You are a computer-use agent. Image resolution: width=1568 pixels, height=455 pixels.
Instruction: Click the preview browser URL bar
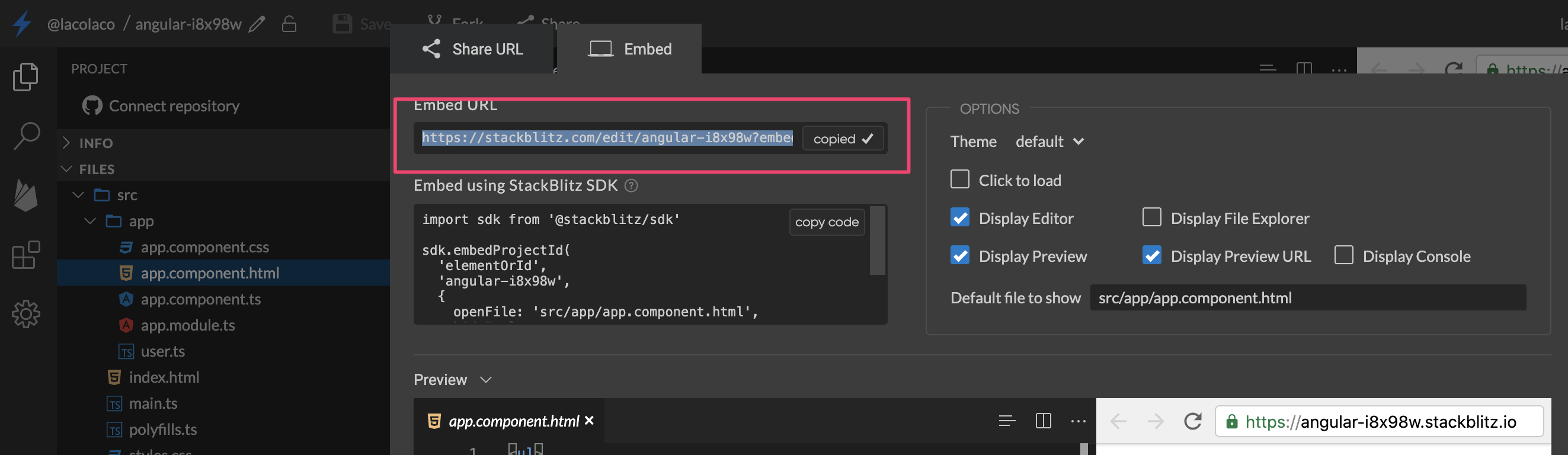[x=1380, y=422]
